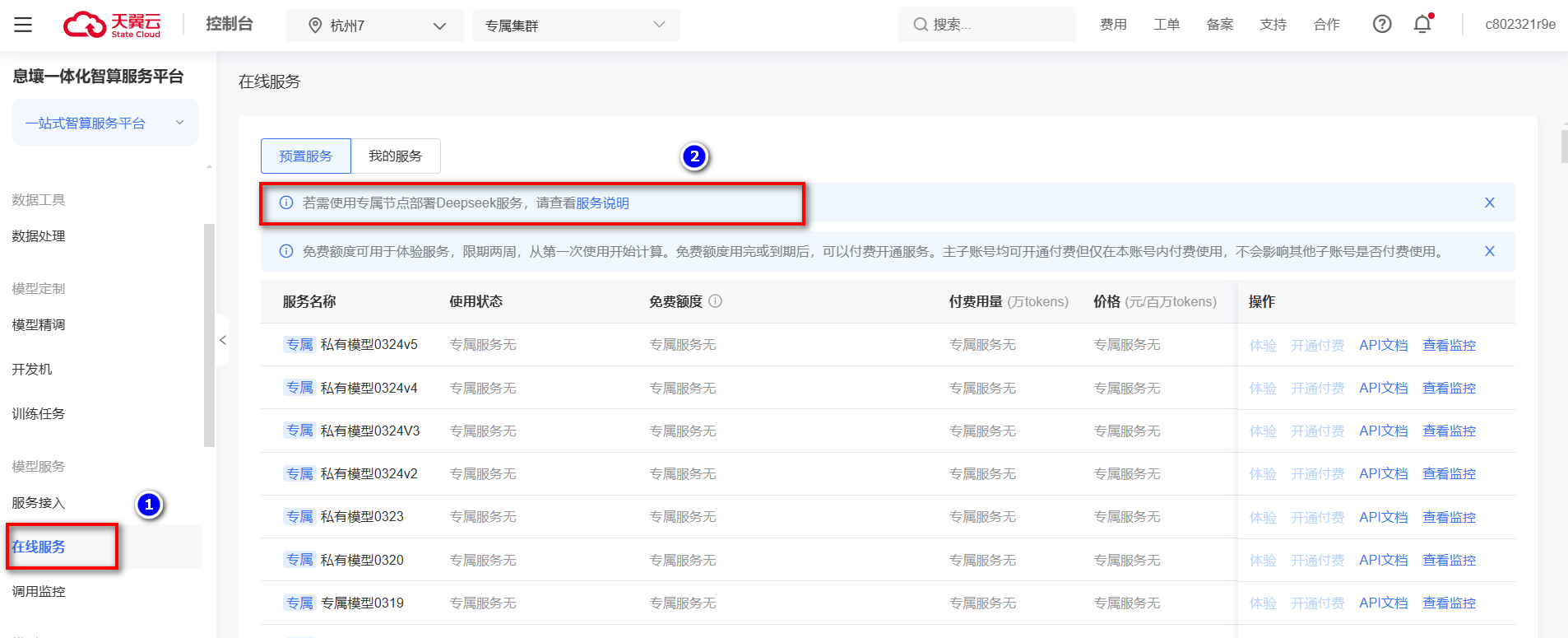Open API文档 for 私有模型0324V3
The width and height of the screenshot is (1568, 638).
click(x=1384, y=431)
